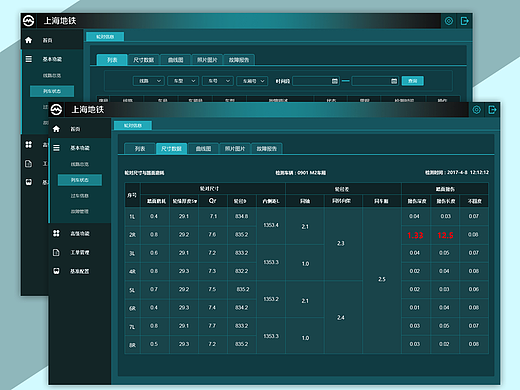Viewport: 520px width, 390px height.
Task: Switch to 列表 tab in front window
Action: (140, 149)
